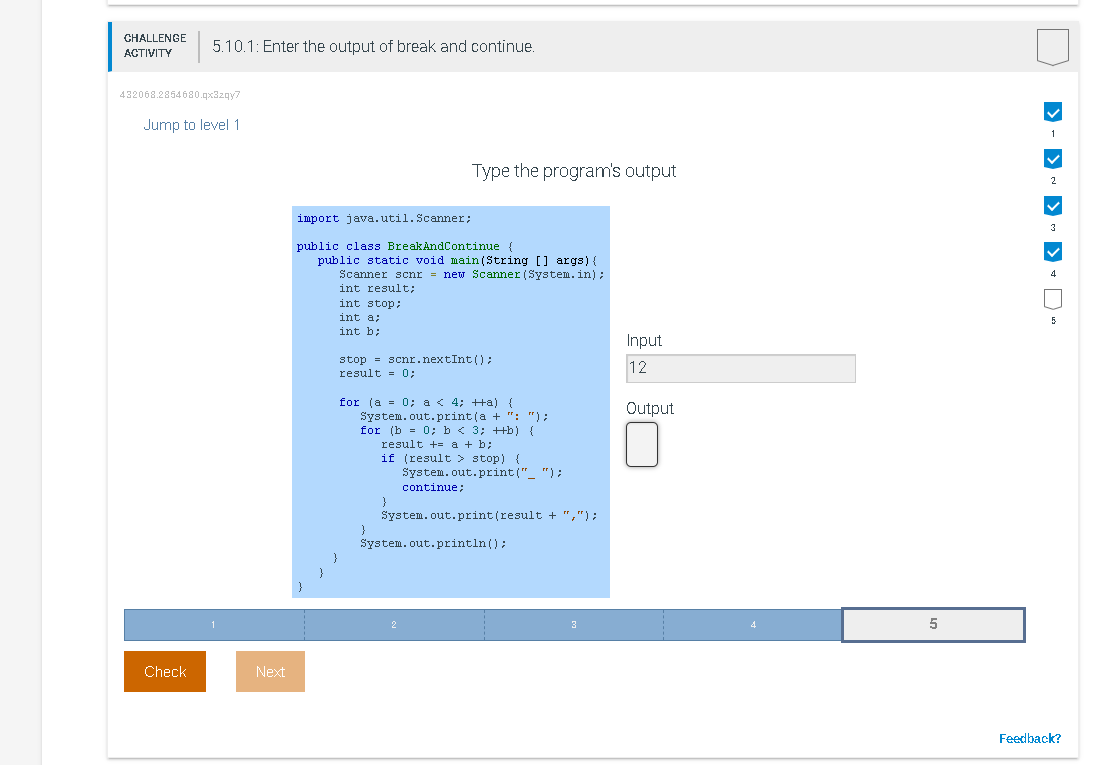Click the Check button
Image resolution: width=1117 pixels, height=765 pixels.
[164, 671]
